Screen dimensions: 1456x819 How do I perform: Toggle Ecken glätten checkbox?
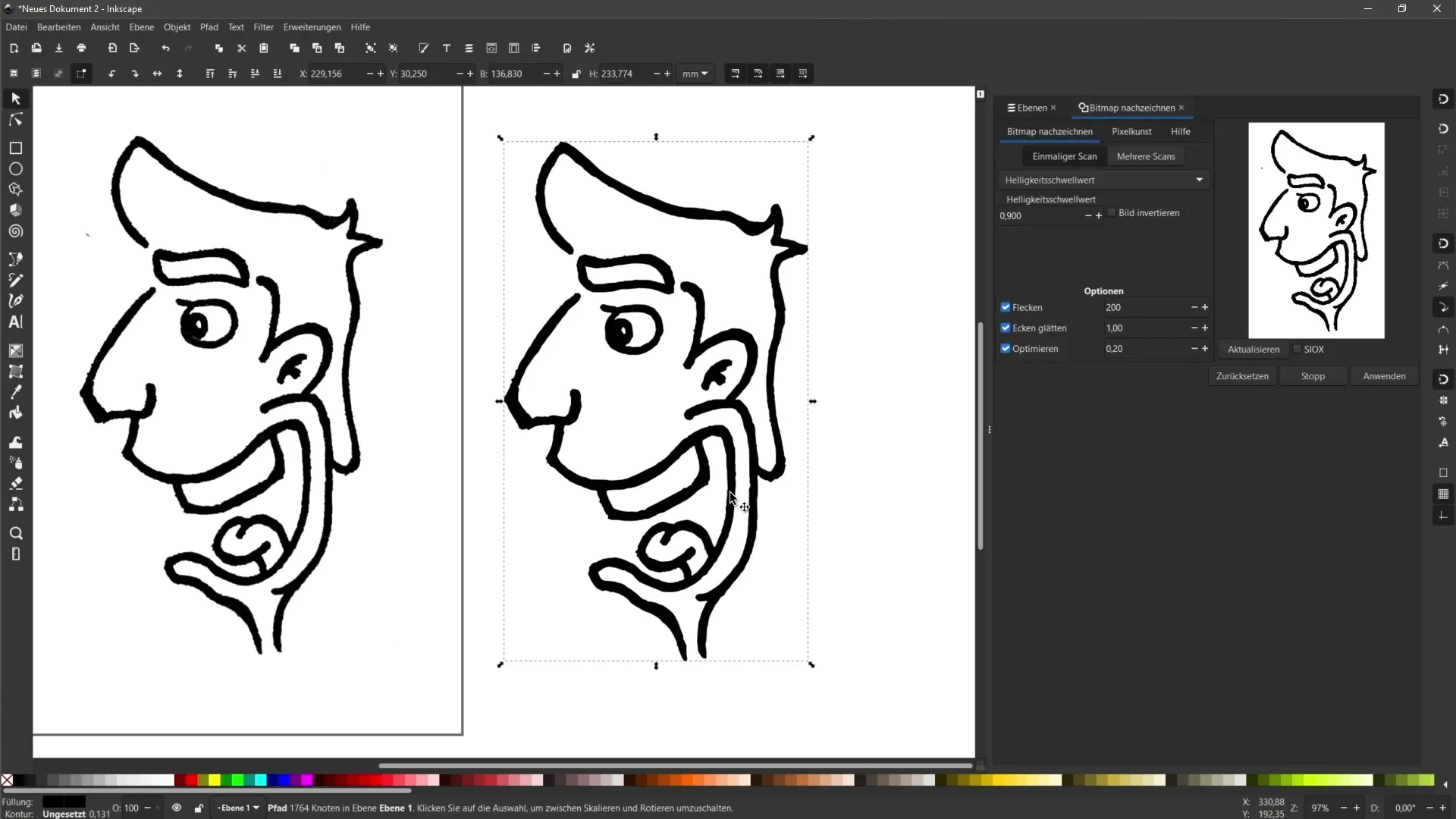pos(1006,328)
